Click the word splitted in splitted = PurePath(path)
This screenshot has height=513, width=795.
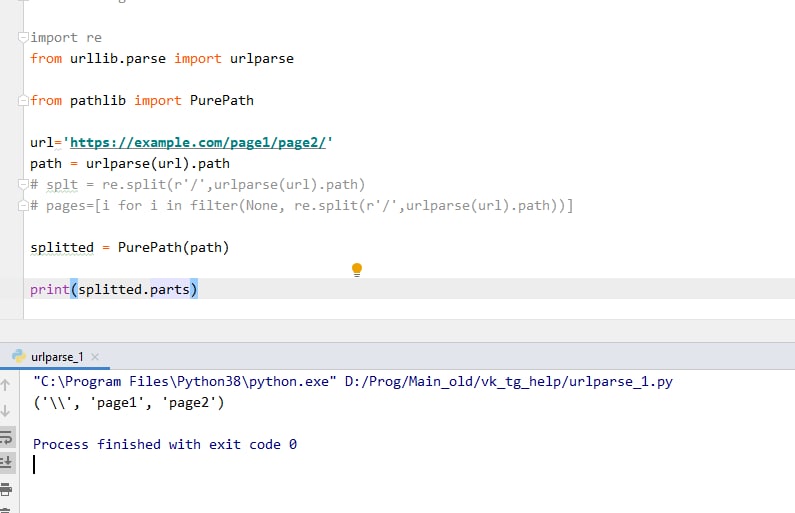62,247
